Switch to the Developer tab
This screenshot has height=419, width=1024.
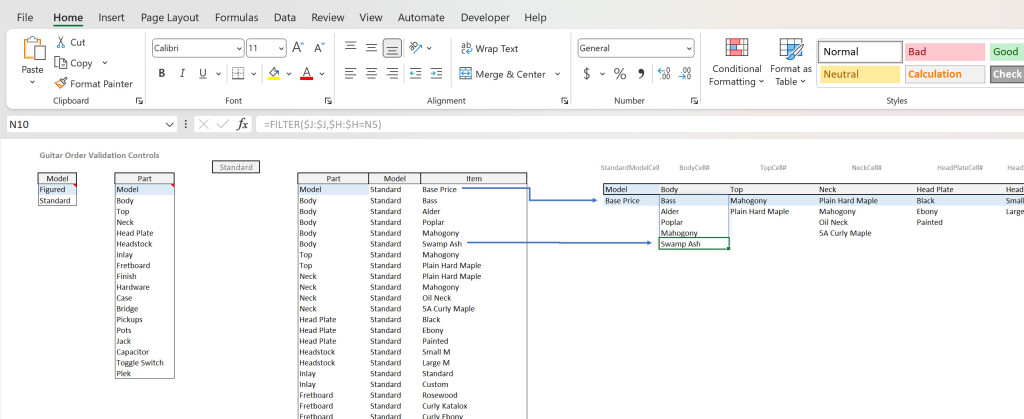point(487,18)
